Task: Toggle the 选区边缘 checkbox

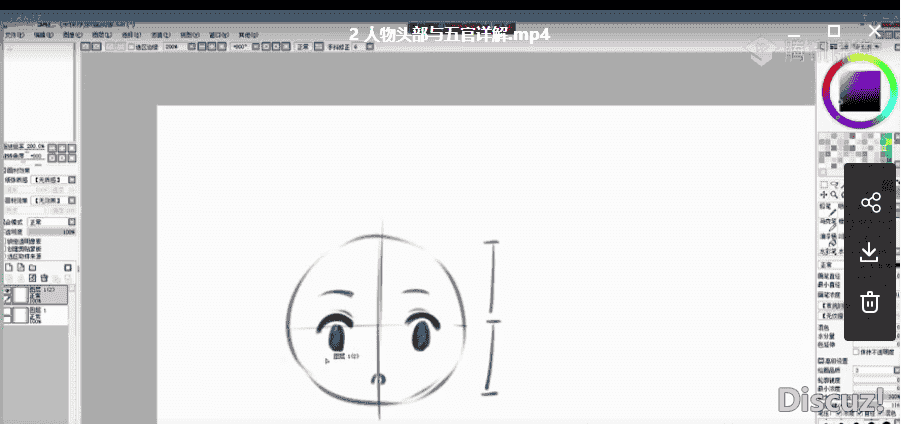Action: pyautogui.click(x=131, y=47)
